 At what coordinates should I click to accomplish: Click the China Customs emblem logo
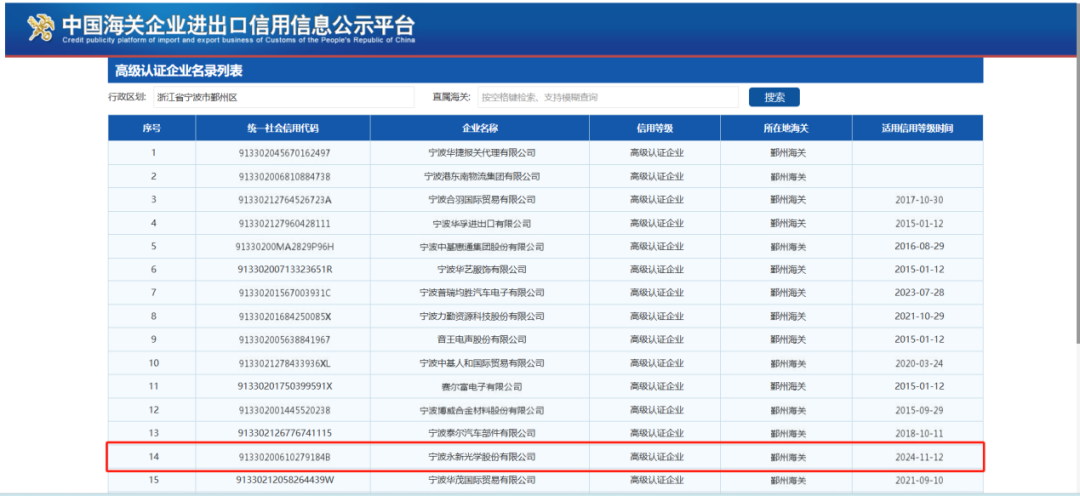point(41,27)
